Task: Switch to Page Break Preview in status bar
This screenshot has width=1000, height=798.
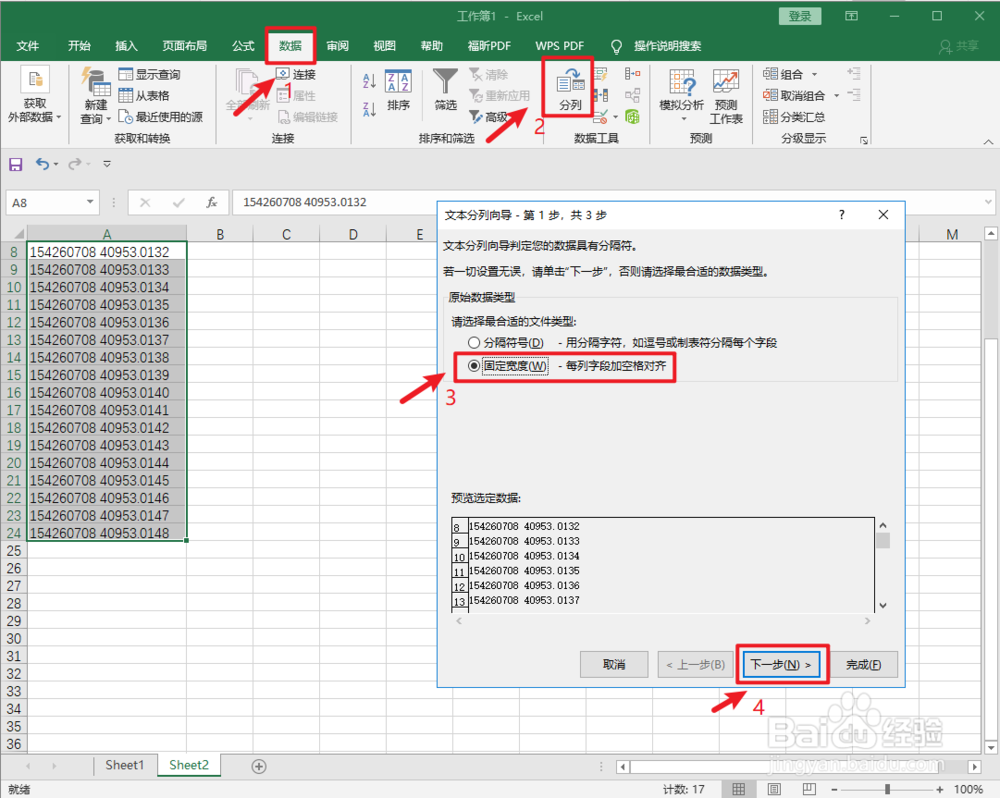Action: [809, 789]
